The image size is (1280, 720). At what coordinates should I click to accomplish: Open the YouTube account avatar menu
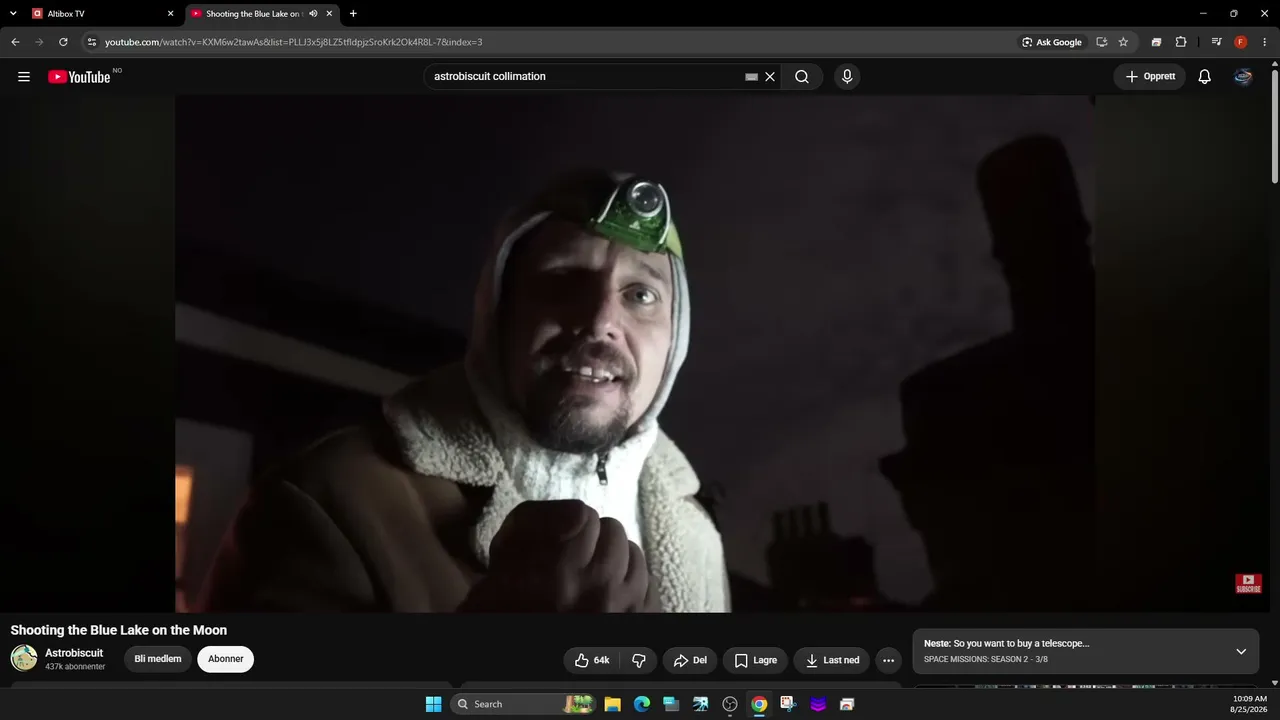pos(1243,77)
